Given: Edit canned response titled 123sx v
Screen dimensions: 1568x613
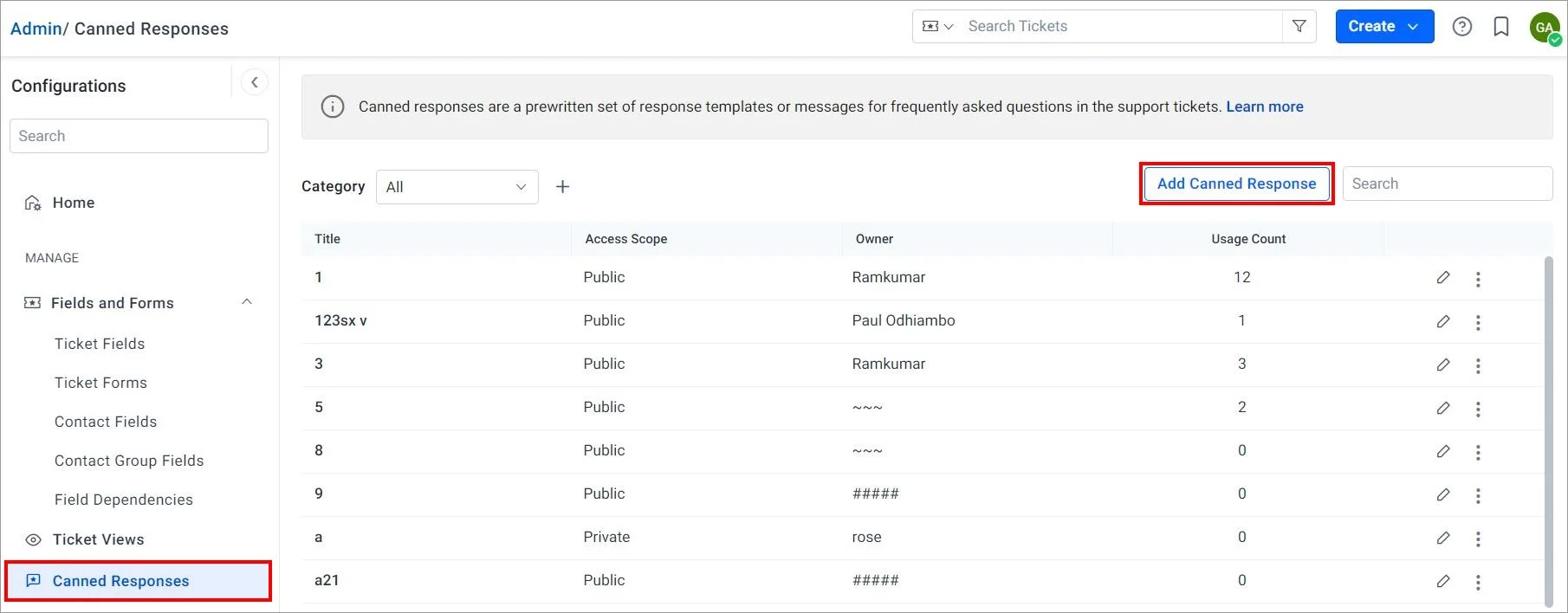Looking at the screenshot, I should (x=1443, y=321).
